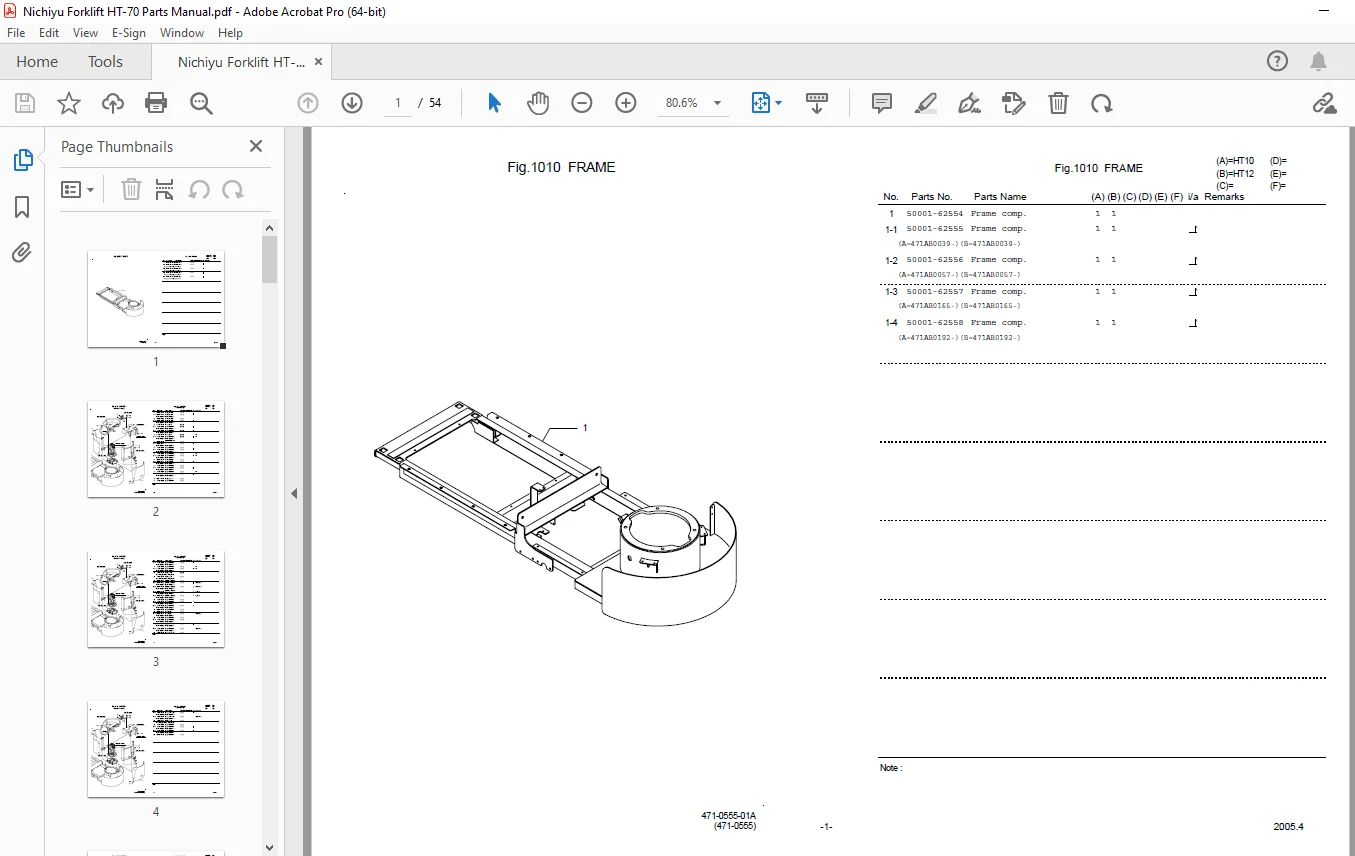
Task: Open the Edit PDF stamp tool
Action: click(x=1014, y=103)
